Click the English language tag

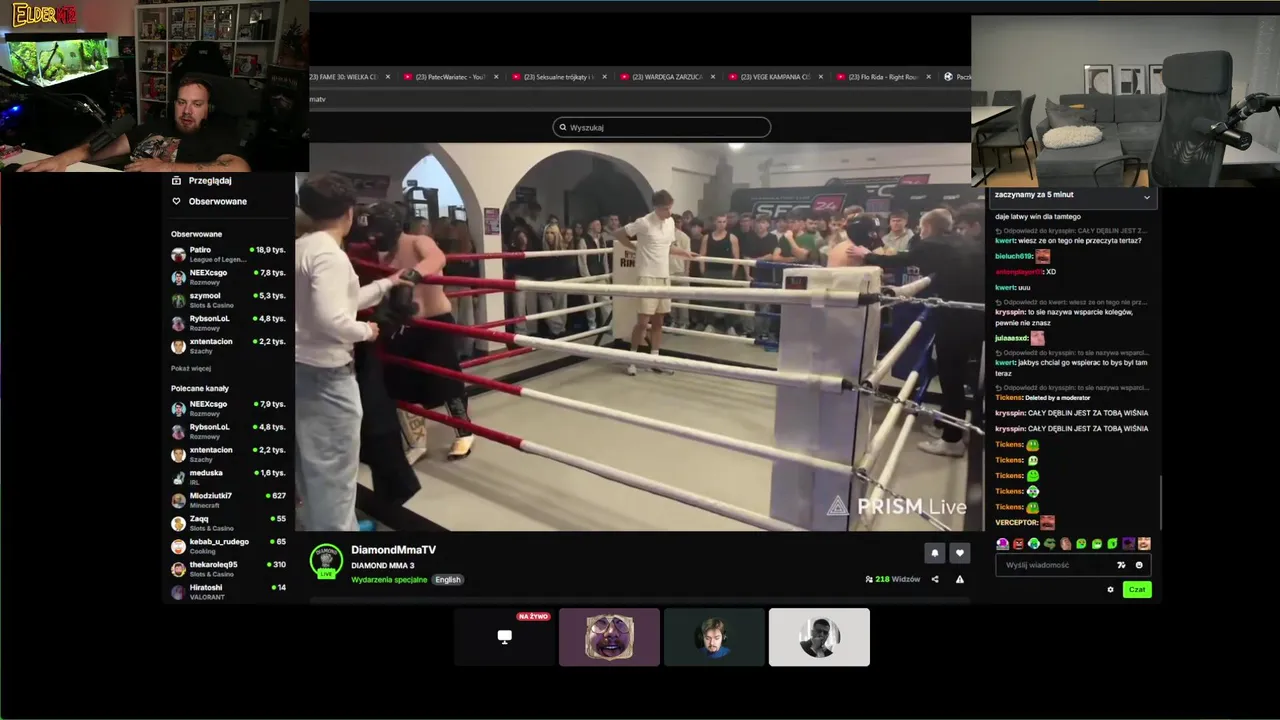448,580
